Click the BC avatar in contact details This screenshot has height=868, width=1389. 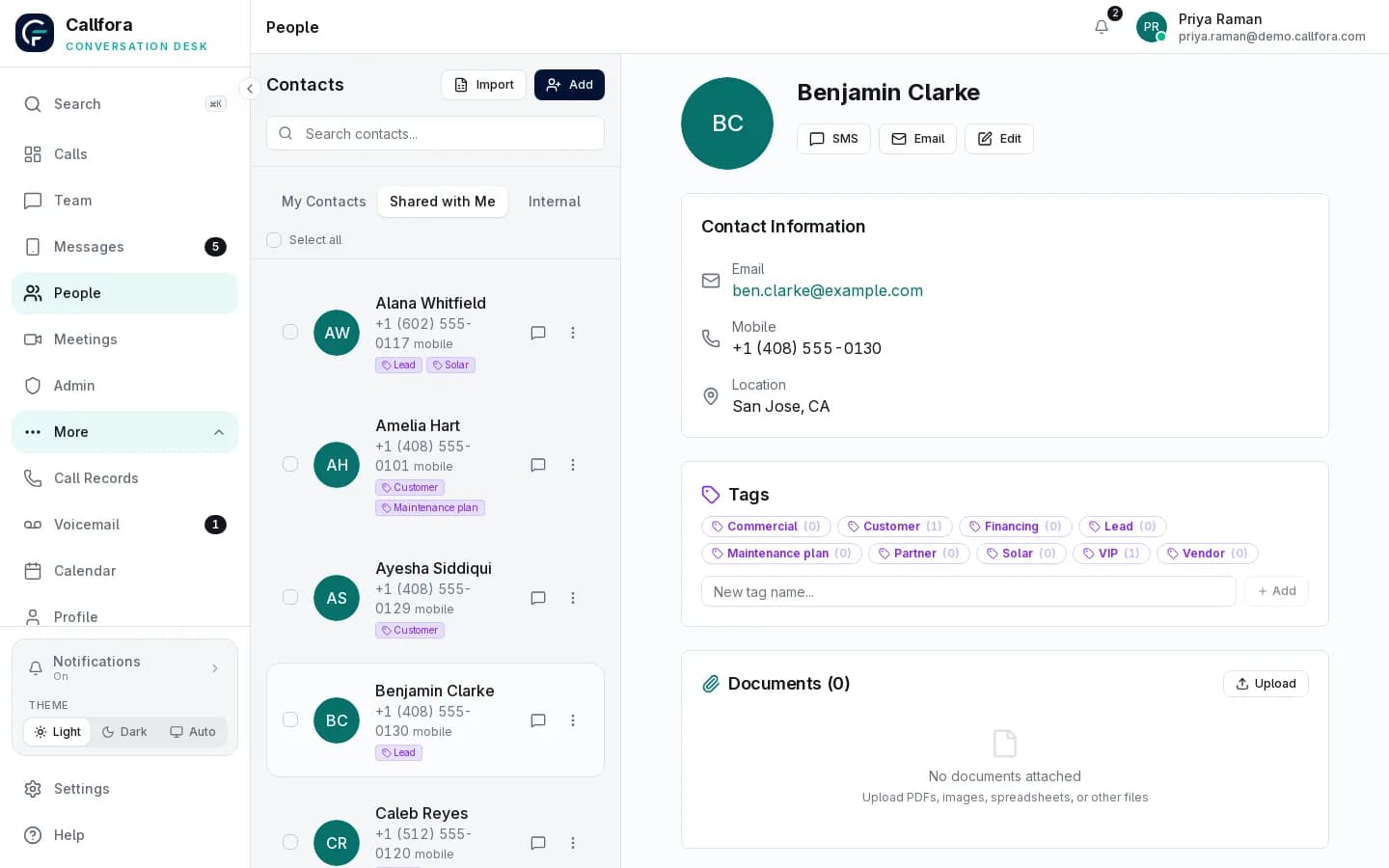coord(727,123)
